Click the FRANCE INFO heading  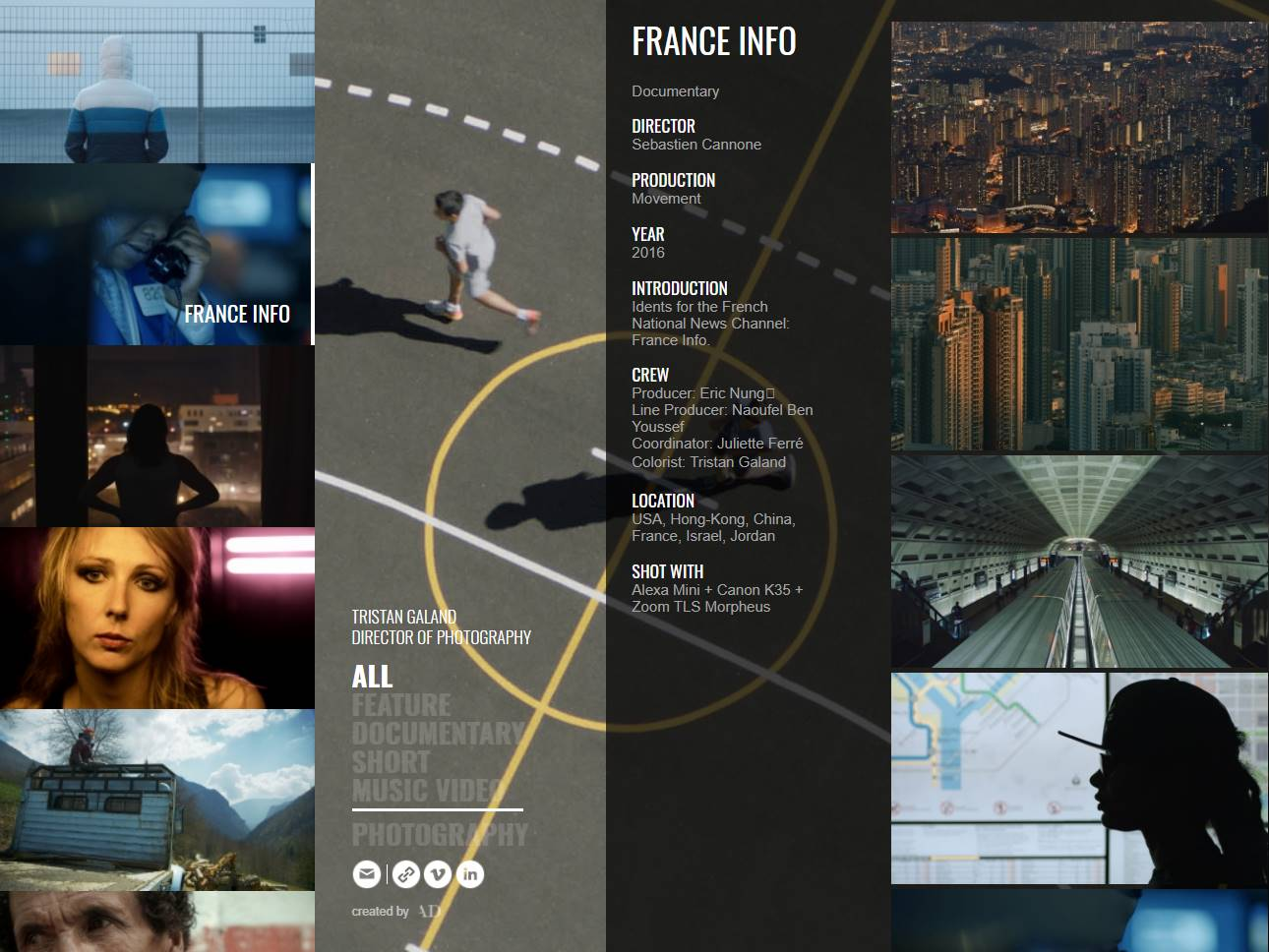coord(714,41)
